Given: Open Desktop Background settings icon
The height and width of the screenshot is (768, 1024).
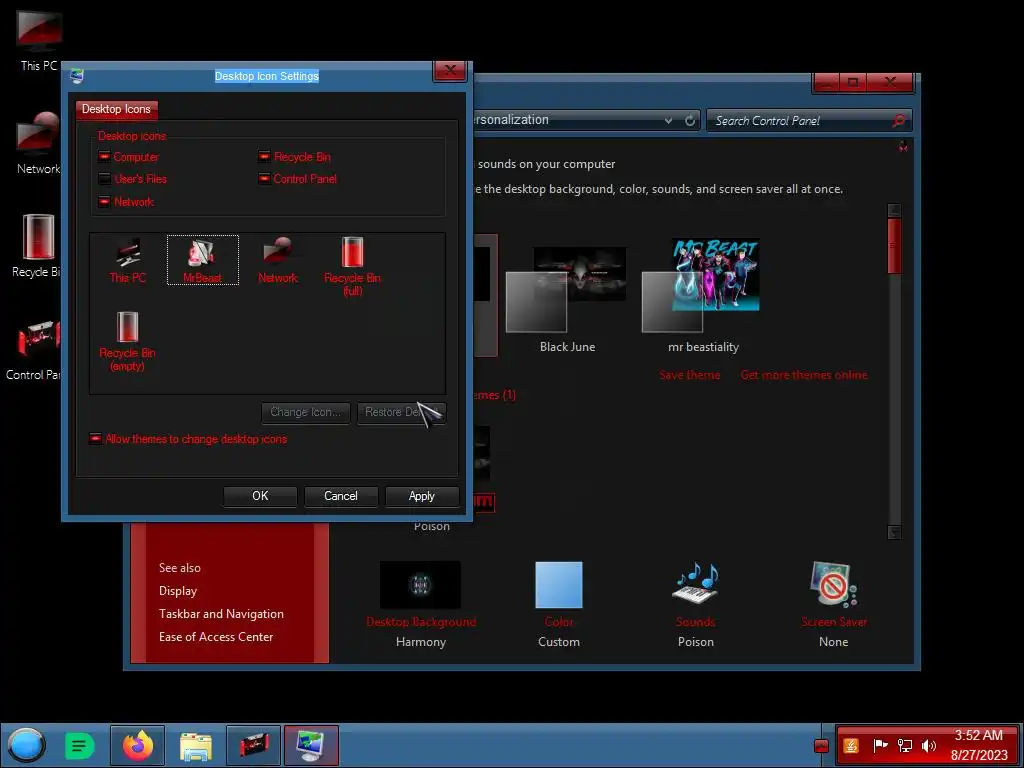Looking at the screenshot, I should click(x=421, y=585).
